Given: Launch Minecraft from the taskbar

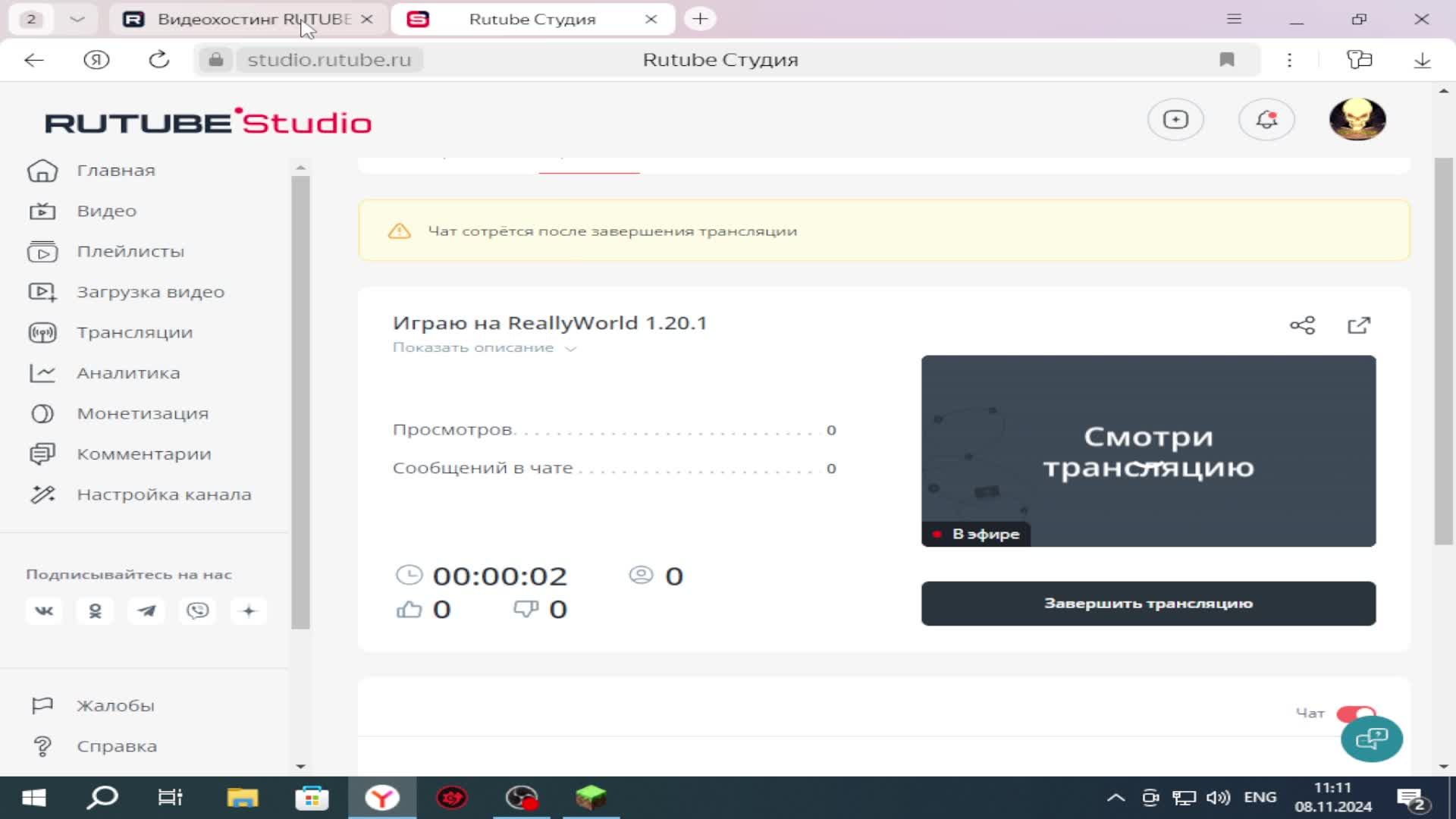Looking at the screenshot, I should pos(591,797).
